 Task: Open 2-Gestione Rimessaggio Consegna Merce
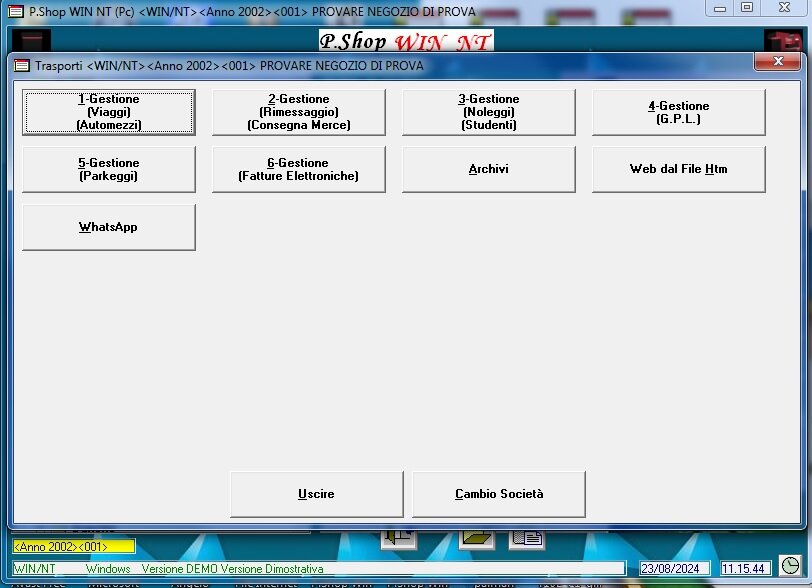(298, 112)
